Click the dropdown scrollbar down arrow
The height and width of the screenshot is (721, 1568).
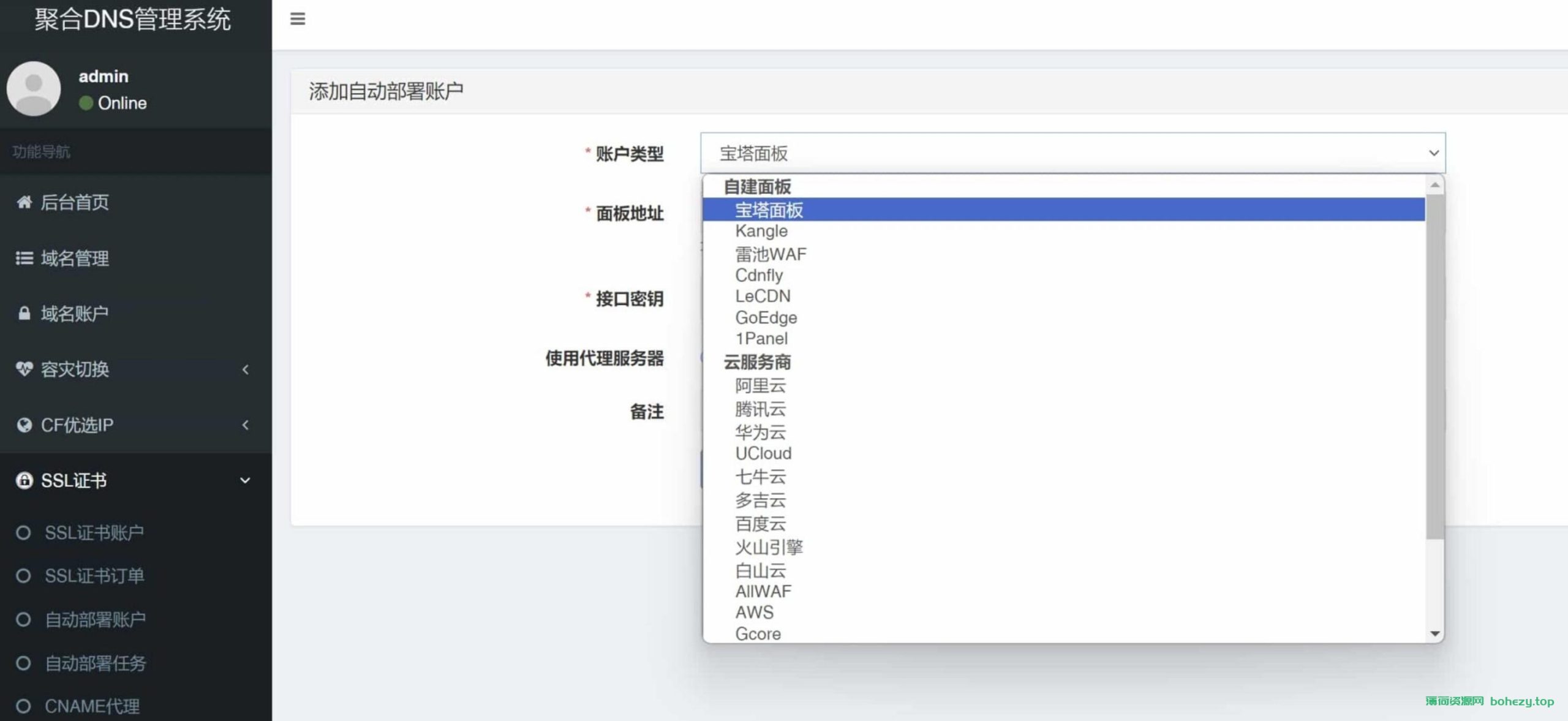(1434, 633)
